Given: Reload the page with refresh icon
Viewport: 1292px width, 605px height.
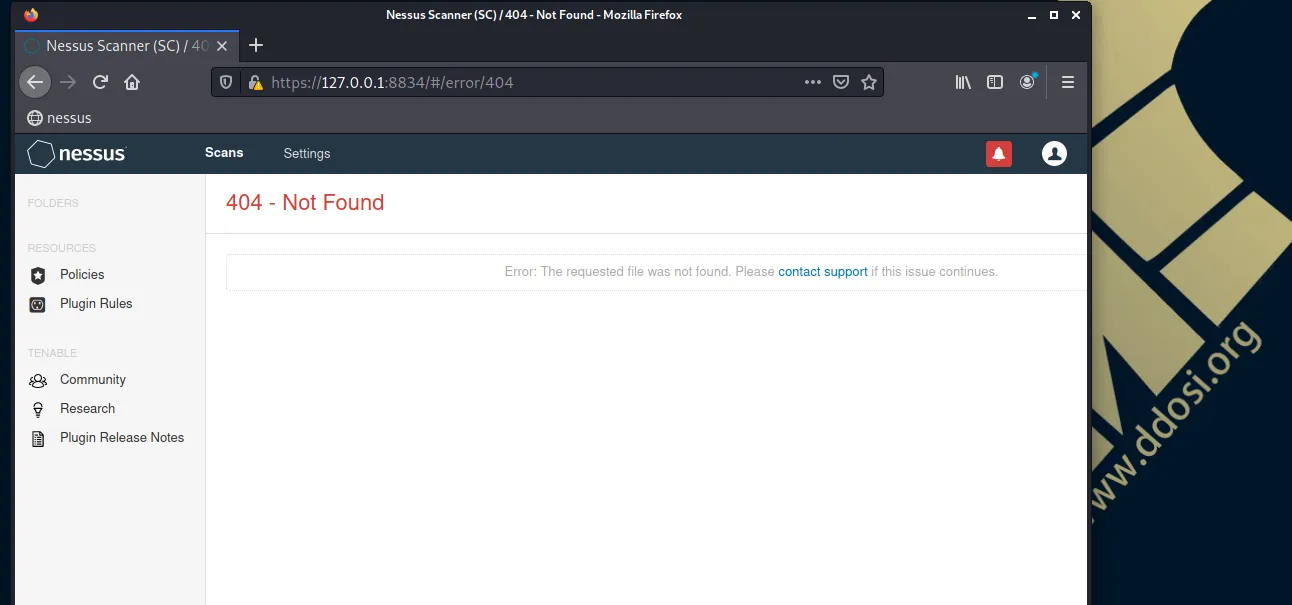Looking at the screenshot, I should [x=100, y=82].
